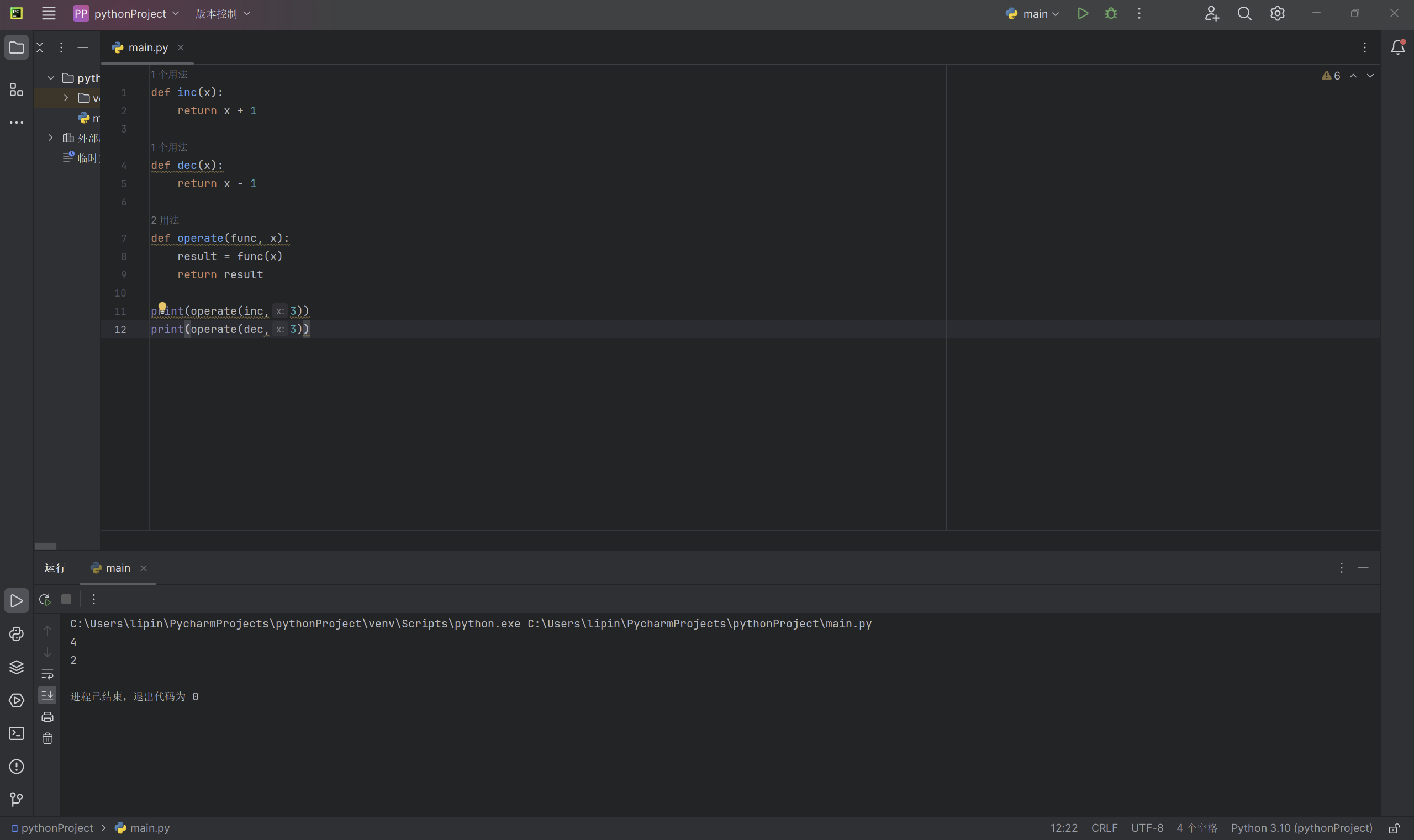Open the Python Console tool window

(17, 634)
